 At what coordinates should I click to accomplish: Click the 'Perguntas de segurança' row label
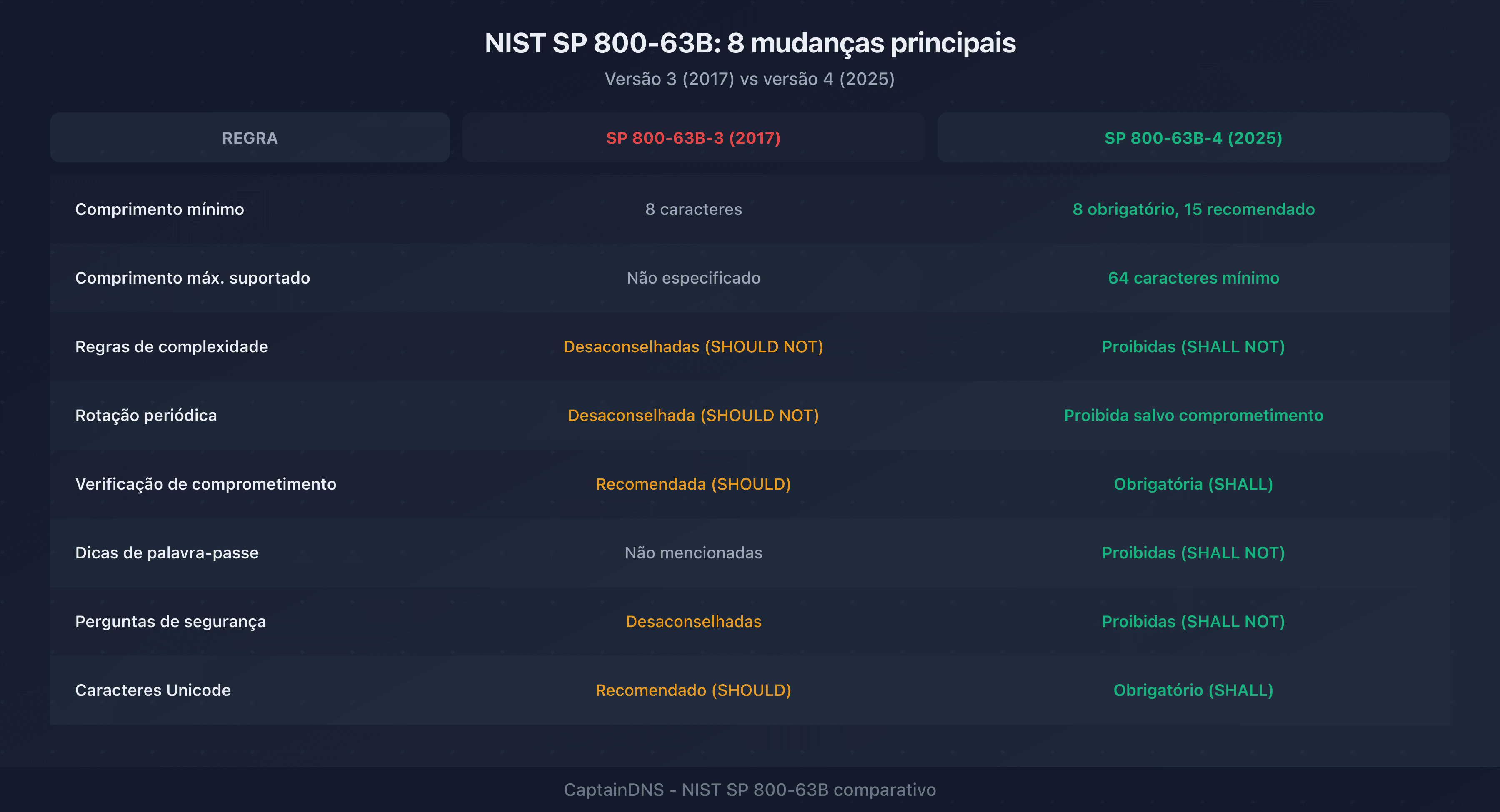click(170, 621)
